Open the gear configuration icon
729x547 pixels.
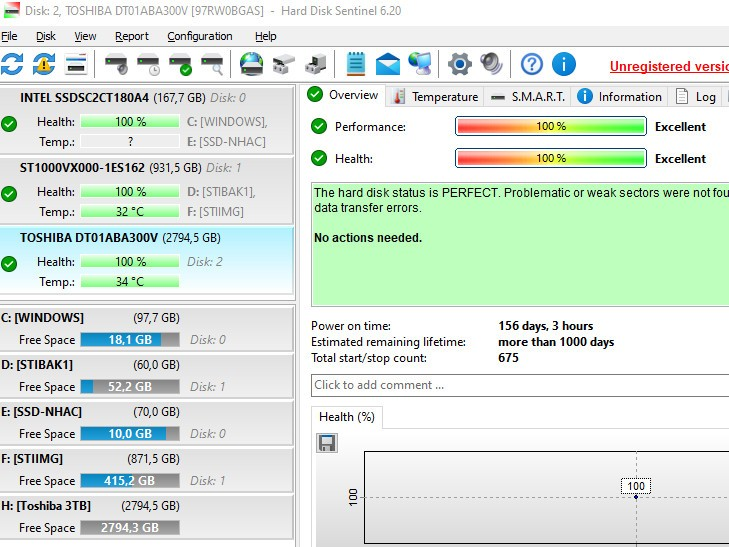pos(460,64)
